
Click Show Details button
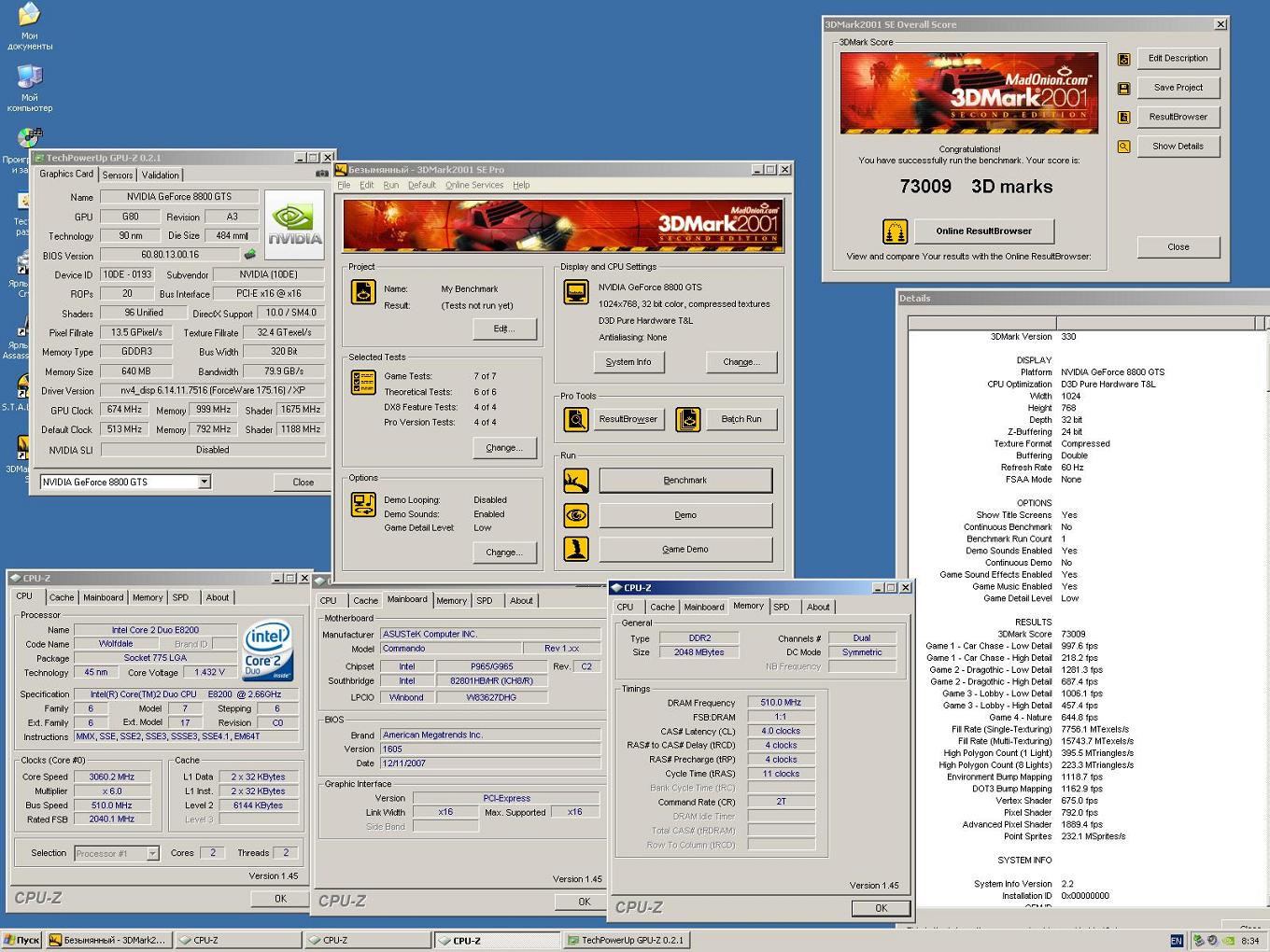click(x=1178, y=147)
